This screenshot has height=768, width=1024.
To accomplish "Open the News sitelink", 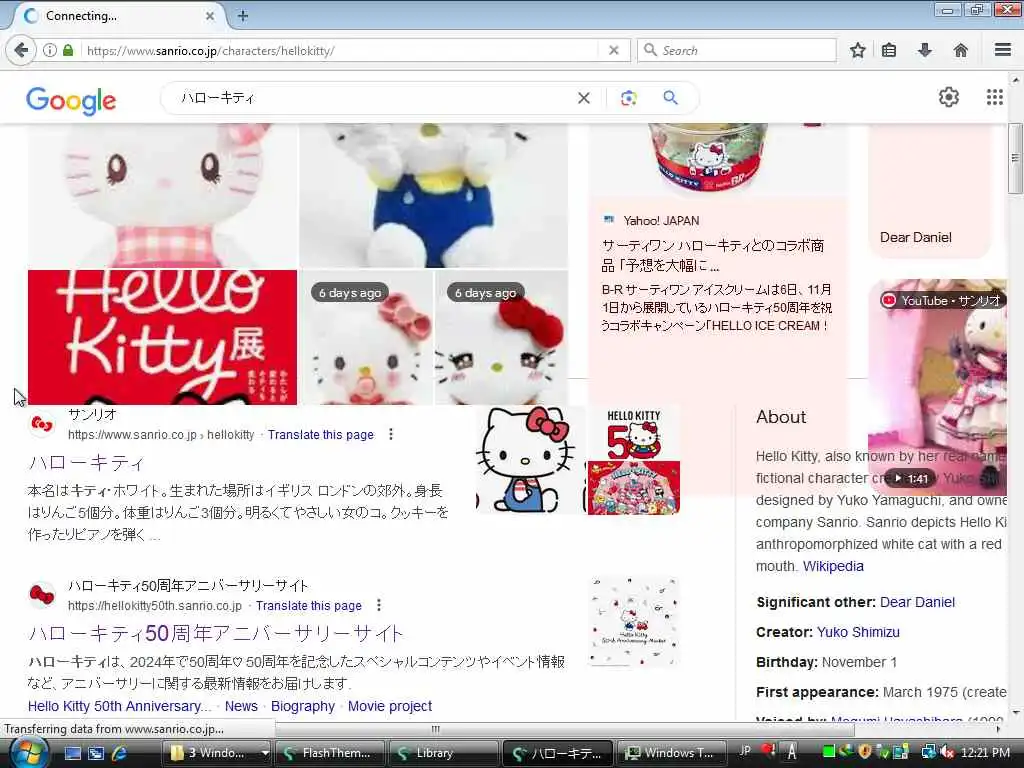I will point(241,706).
